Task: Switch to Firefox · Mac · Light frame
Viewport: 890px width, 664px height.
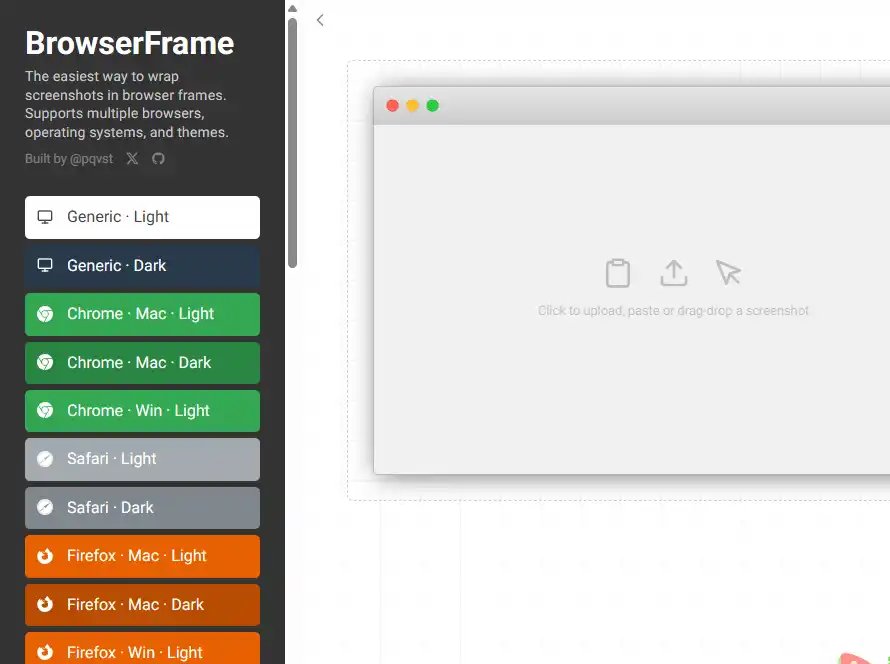Action: pos(142,556)
